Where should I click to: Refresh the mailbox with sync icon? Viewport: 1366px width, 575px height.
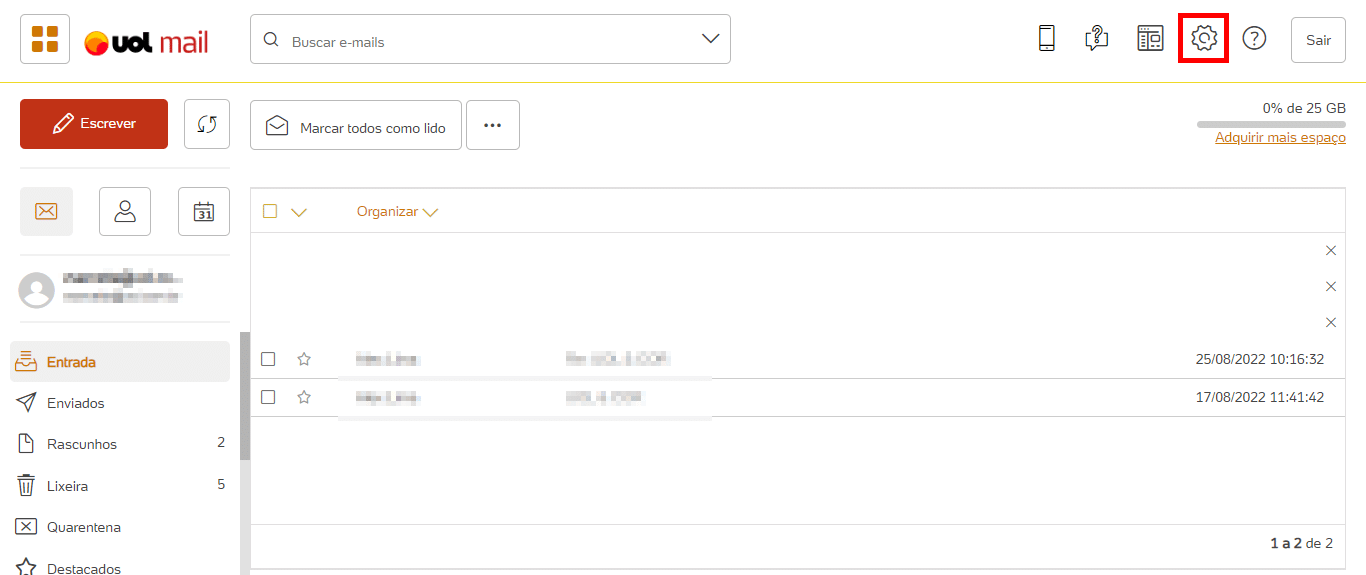click(x=207, y=124)
